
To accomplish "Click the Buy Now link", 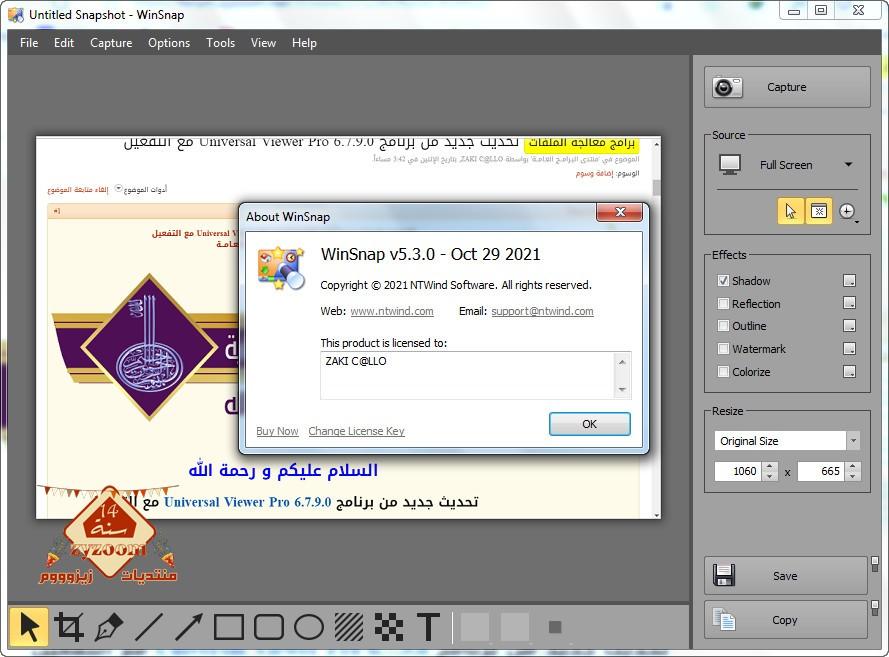I will (x=277, y=431).
